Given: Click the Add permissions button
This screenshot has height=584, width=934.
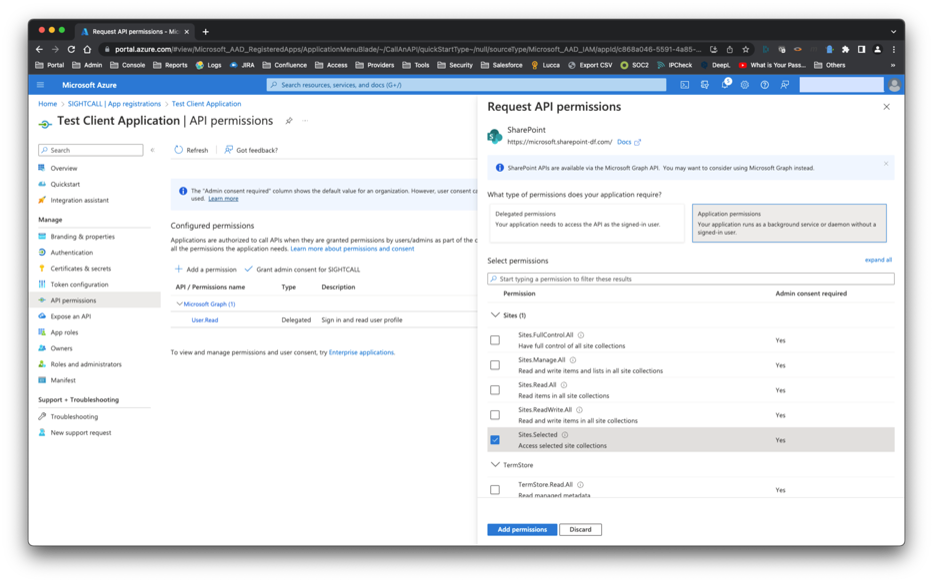Looking at the screenshot, I should (x=522, y=529).
